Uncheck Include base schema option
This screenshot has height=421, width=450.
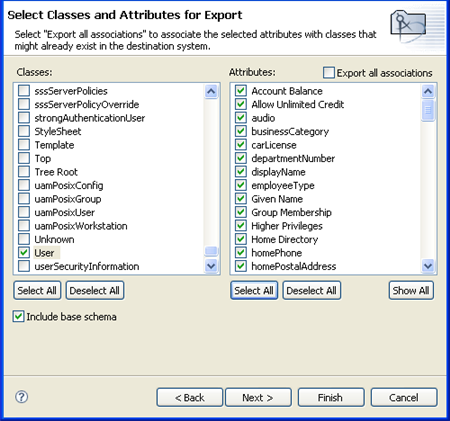(x=18, y=316)
